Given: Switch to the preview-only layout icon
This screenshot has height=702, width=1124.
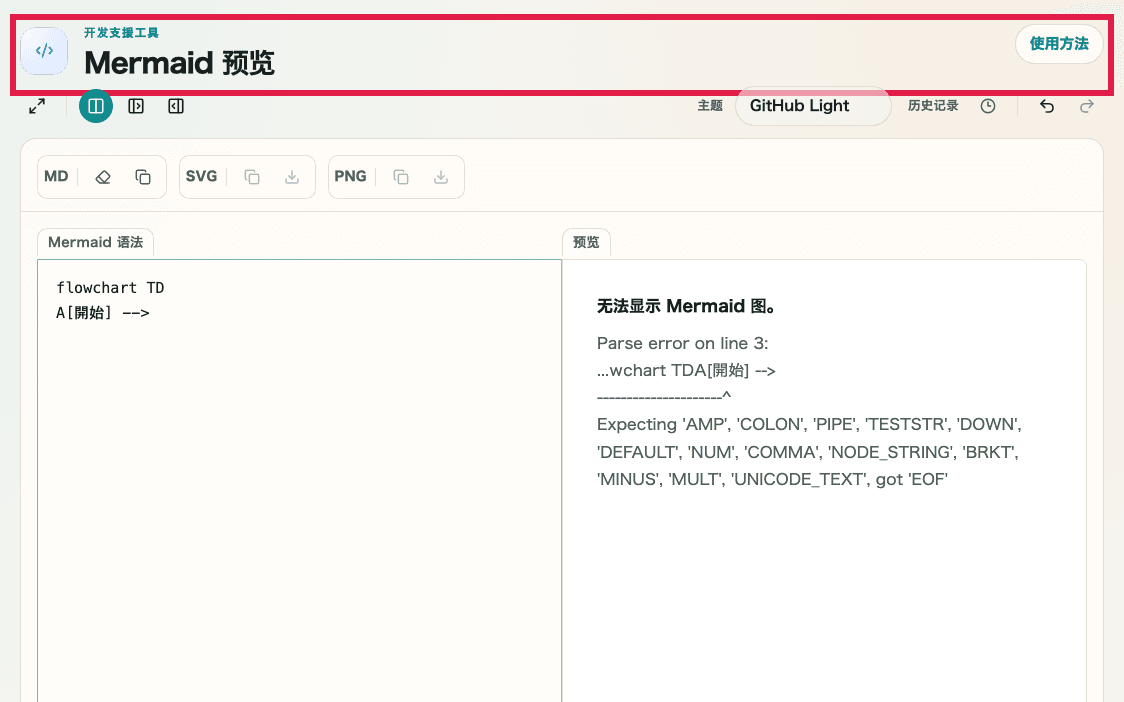Looking at the screenshot, I should 176,105.
